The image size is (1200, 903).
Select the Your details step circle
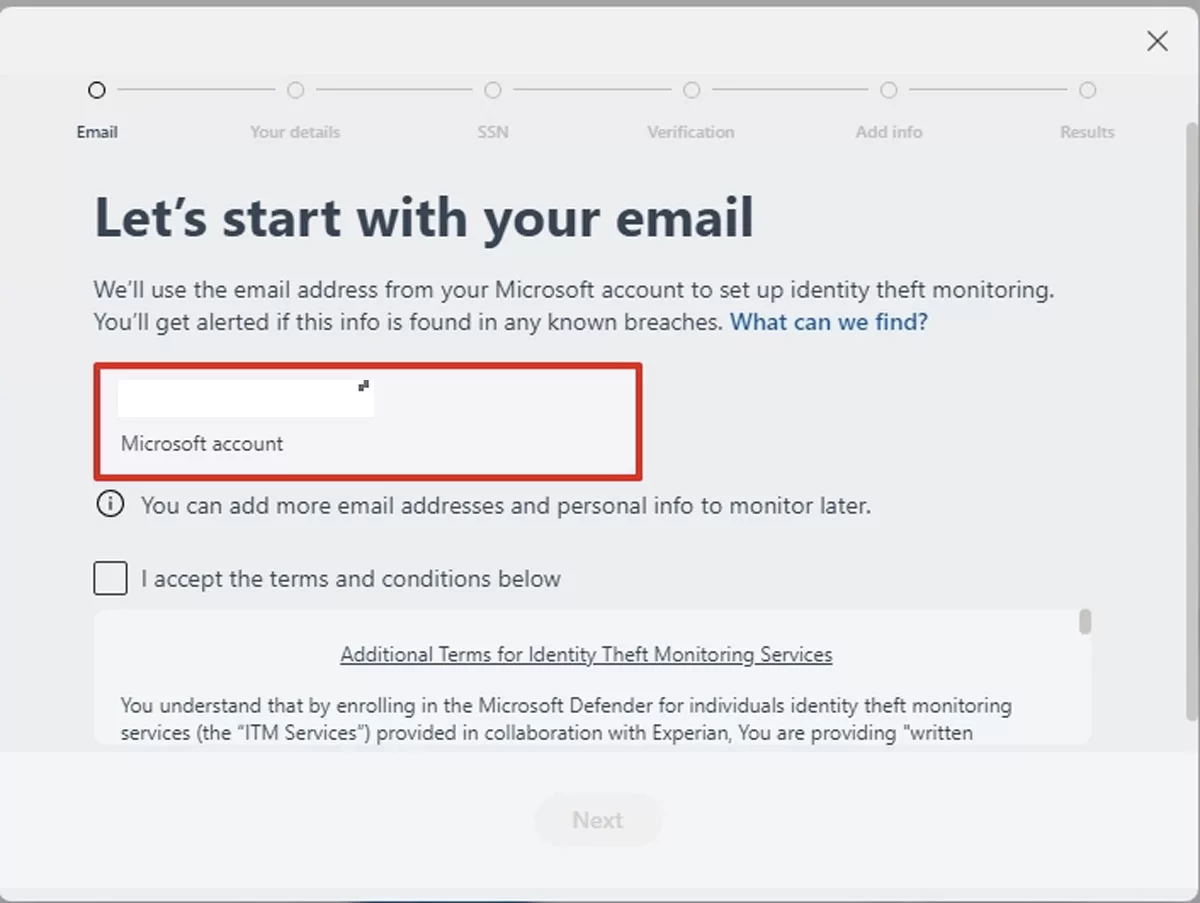295,90
